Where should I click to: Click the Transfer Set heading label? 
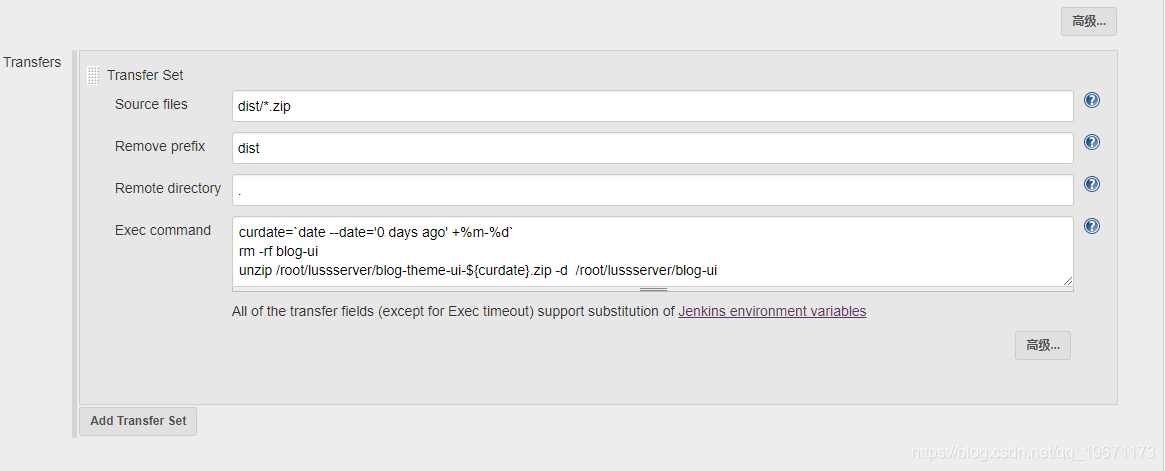point(145,75)
